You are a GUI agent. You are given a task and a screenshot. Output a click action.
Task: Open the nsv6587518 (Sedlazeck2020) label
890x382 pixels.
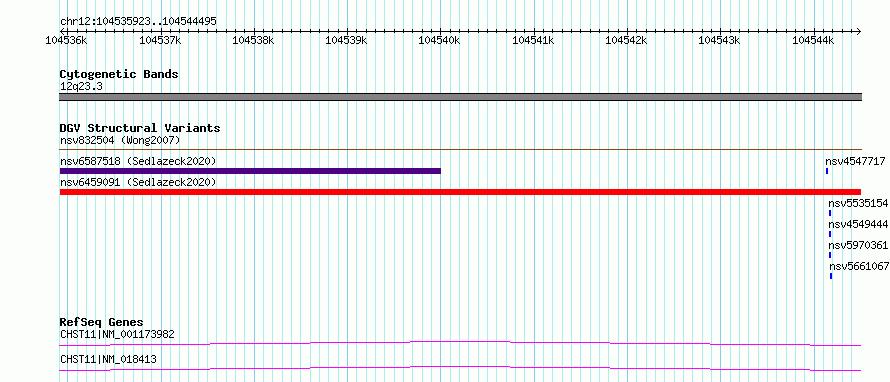pos(138,161)
